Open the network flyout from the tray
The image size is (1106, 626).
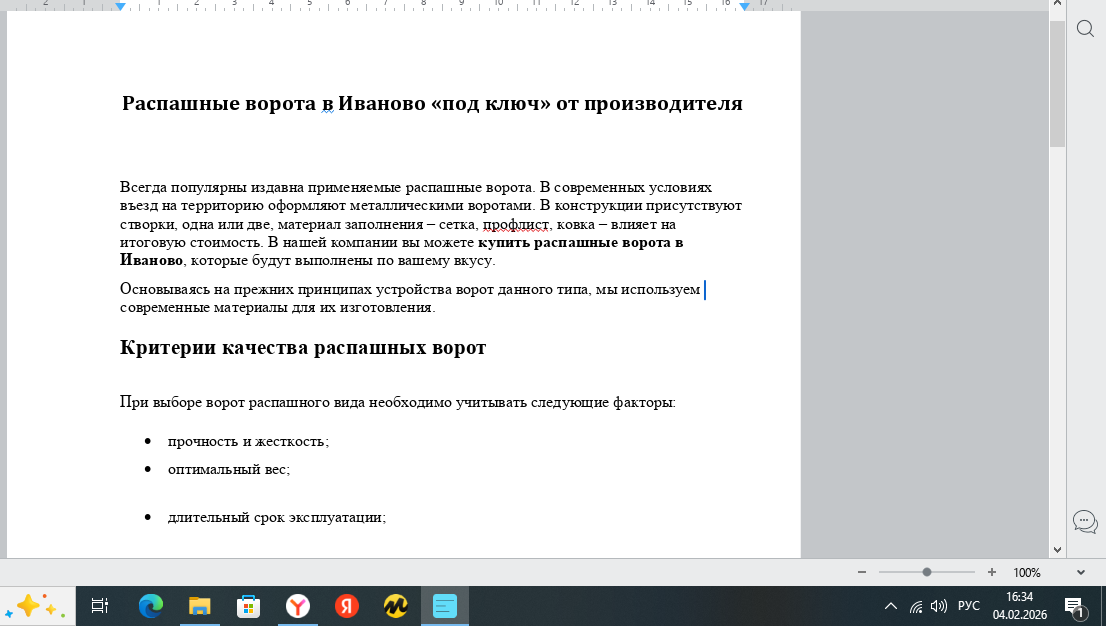click(x=915, y=605)
